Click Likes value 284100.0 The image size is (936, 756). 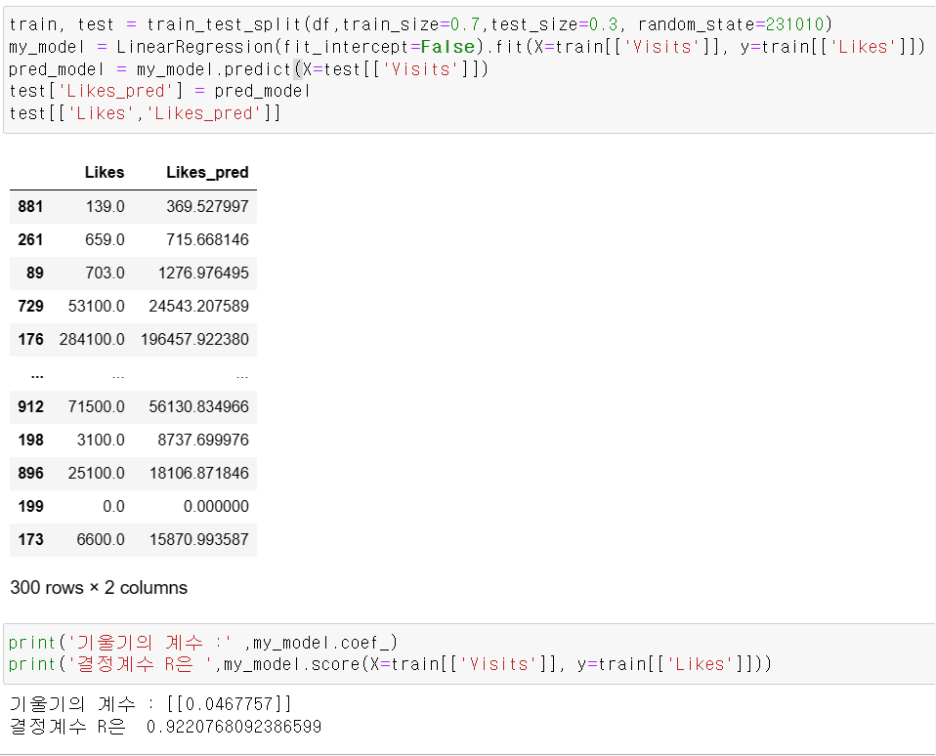tap(92, 340)
